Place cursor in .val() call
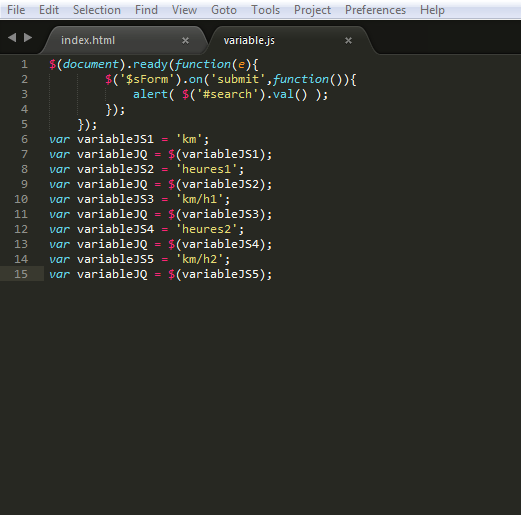The width and height of the screenshot is (521, 515). click(x=287, y=94)
